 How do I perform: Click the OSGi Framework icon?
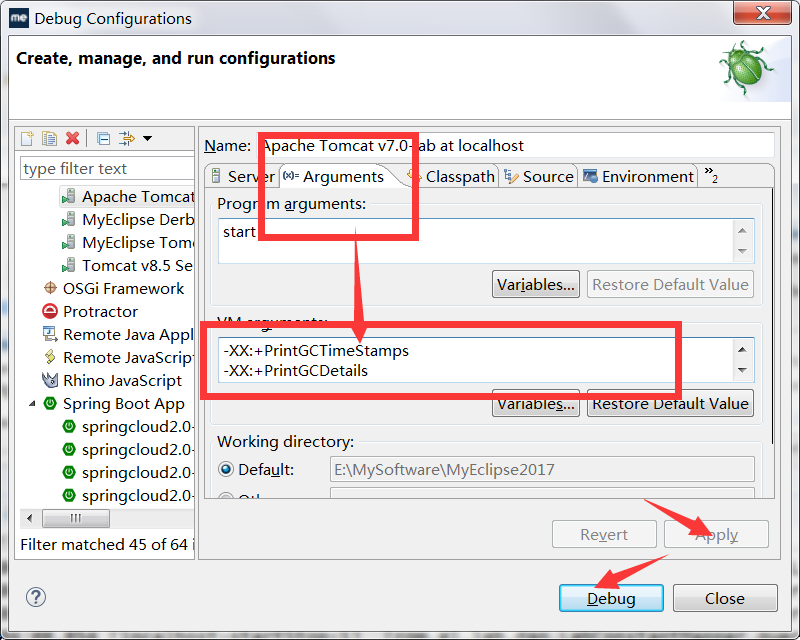[50, 288]
